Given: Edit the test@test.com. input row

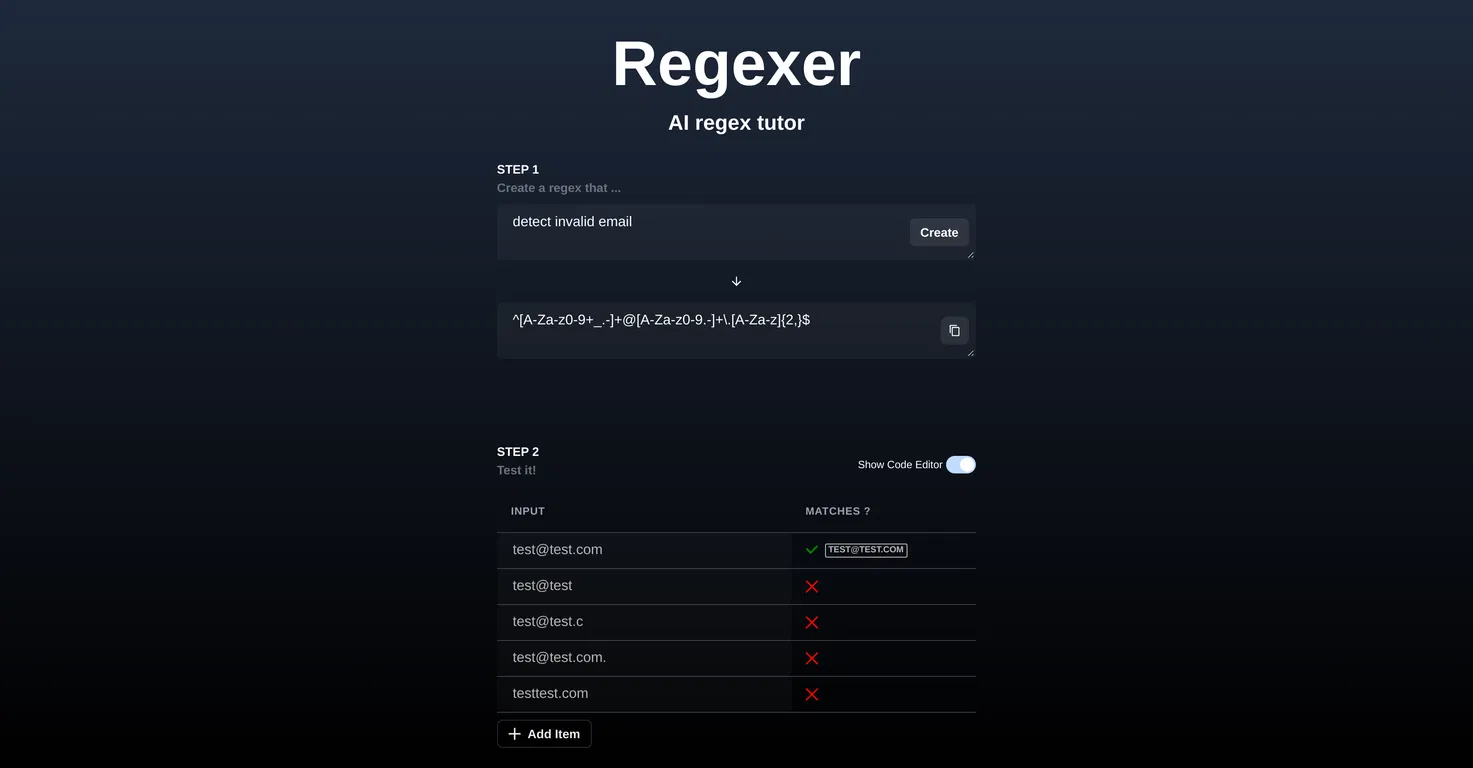Looking at the screenshot, I should coord(644,658).
